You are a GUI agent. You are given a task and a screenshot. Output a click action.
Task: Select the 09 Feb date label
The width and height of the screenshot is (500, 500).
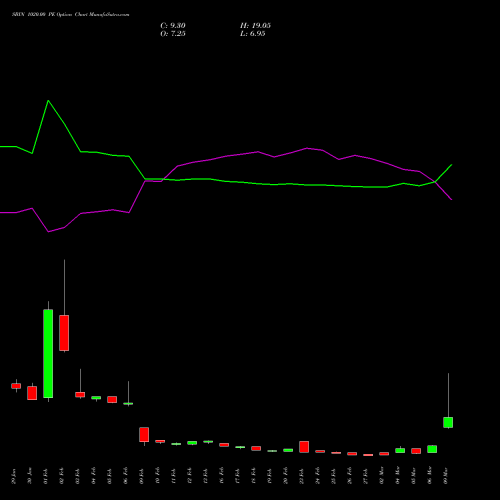[142, 476]
